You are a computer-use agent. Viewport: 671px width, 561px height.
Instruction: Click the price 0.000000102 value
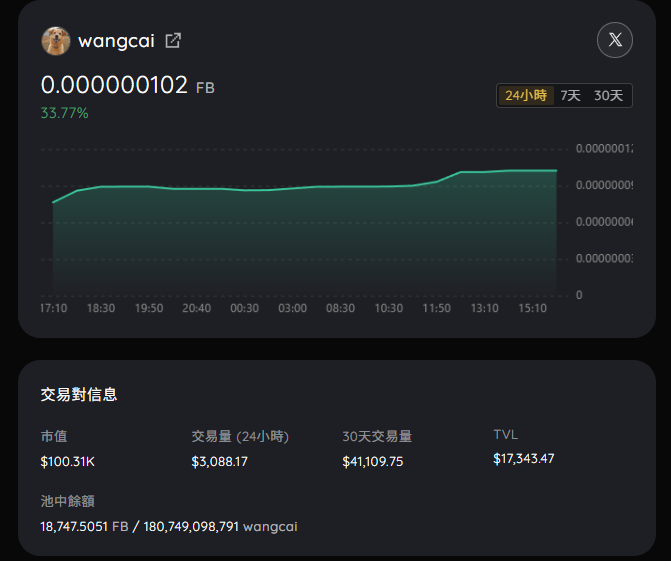point(114,85)
